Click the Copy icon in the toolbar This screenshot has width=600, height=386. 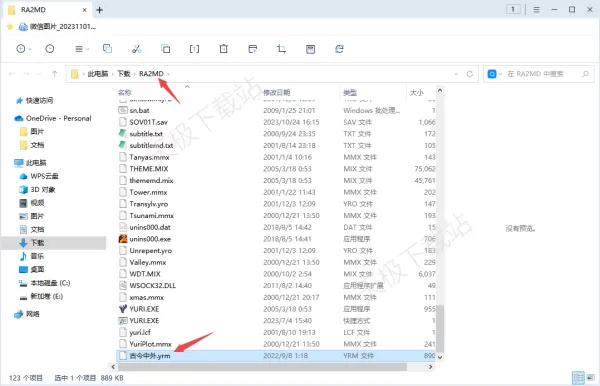coord(108,49)
